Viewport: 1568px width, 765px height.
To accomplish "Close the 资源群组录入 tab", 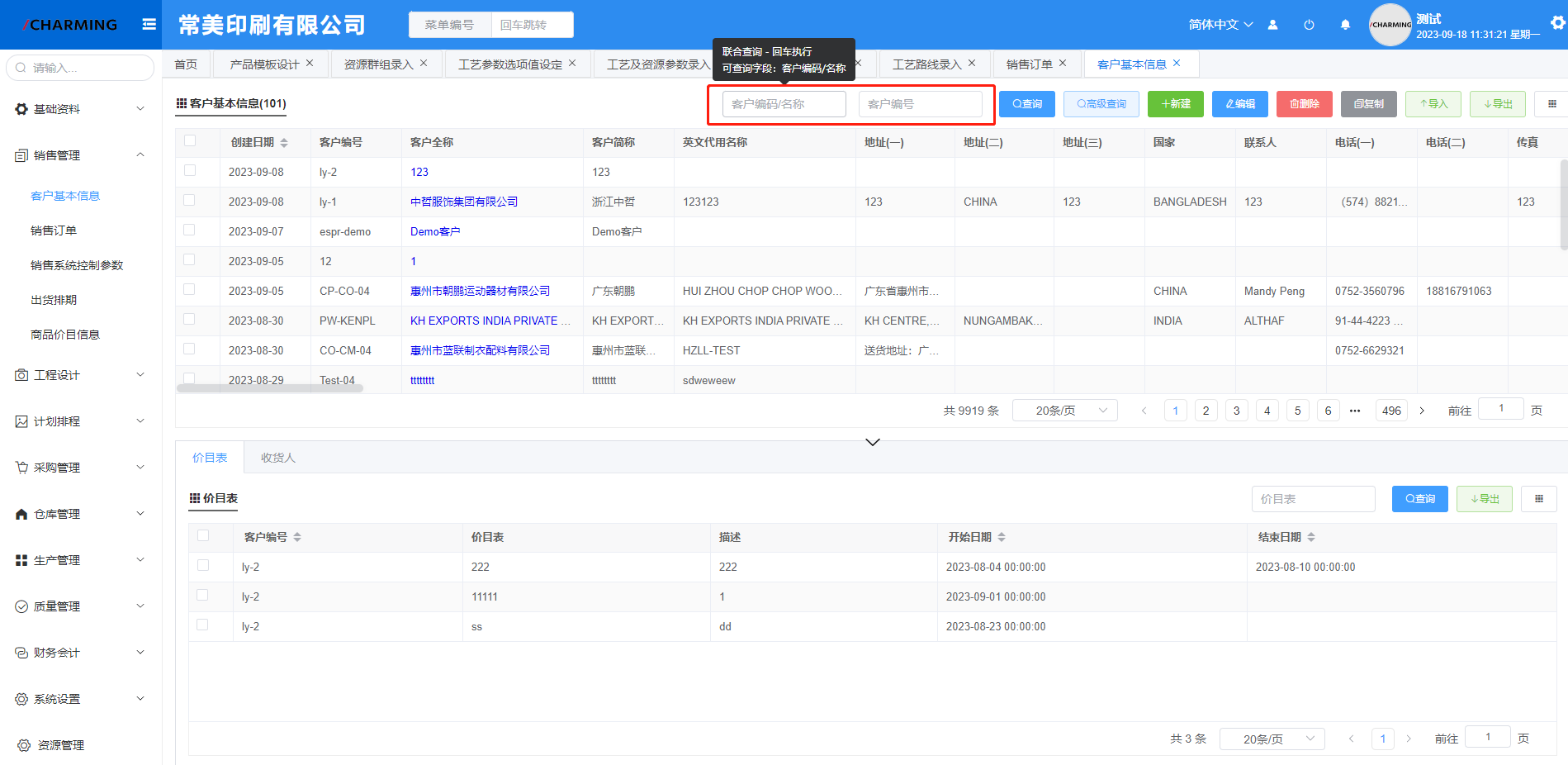I will click(x=424, y=63).
